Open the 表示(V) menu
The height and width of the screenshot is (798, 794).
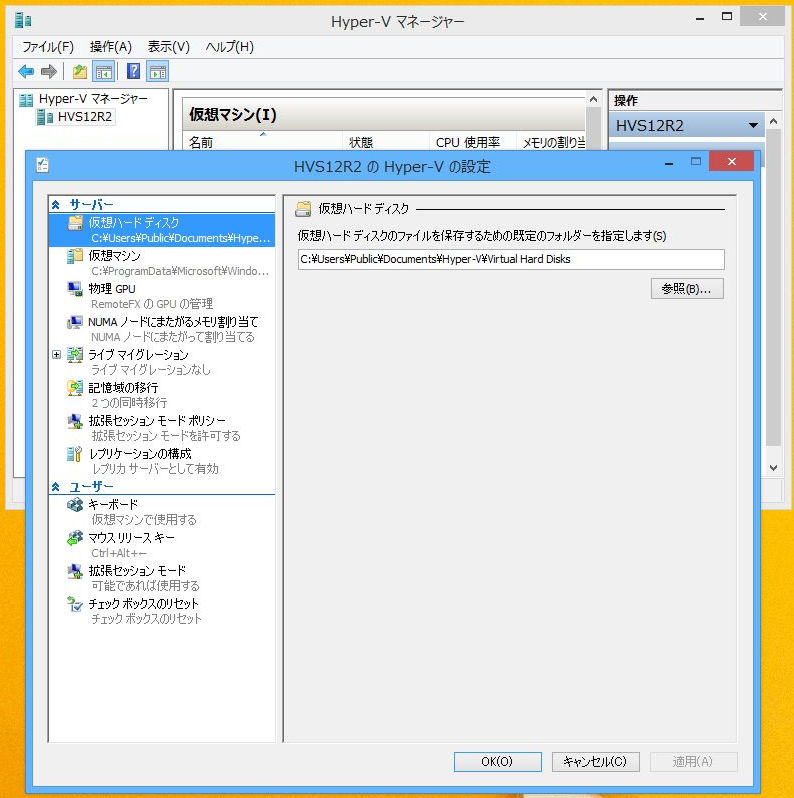point(168,47)
